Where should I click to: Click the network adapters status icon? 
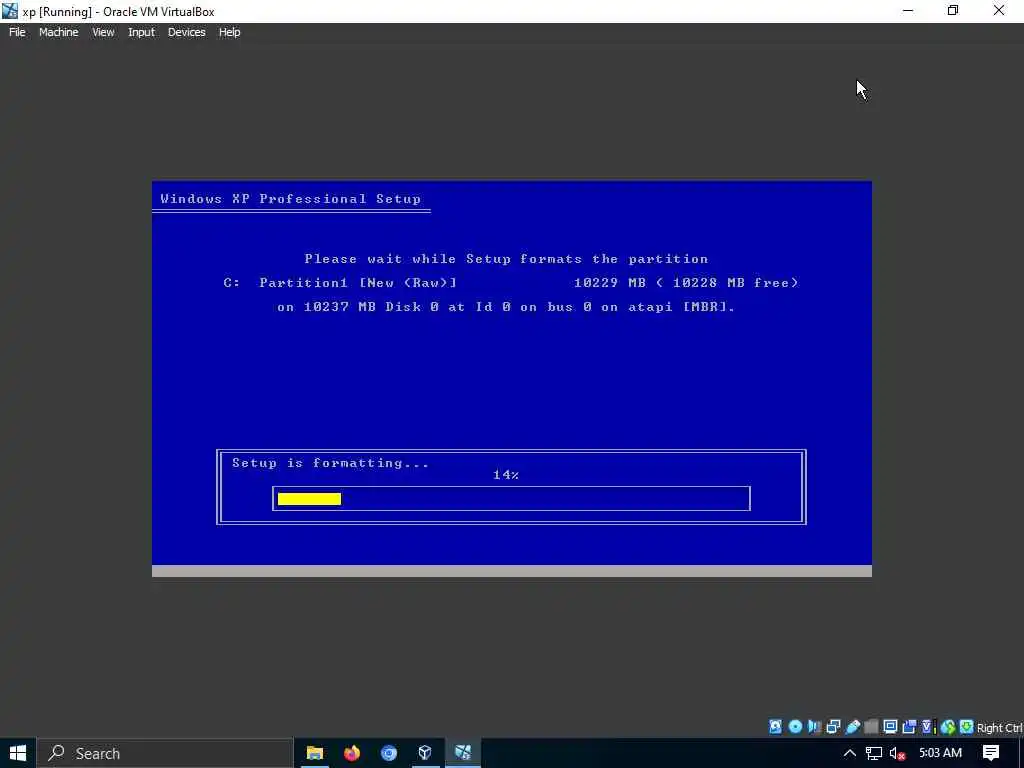pyautogui.click(x=833, y=727)
